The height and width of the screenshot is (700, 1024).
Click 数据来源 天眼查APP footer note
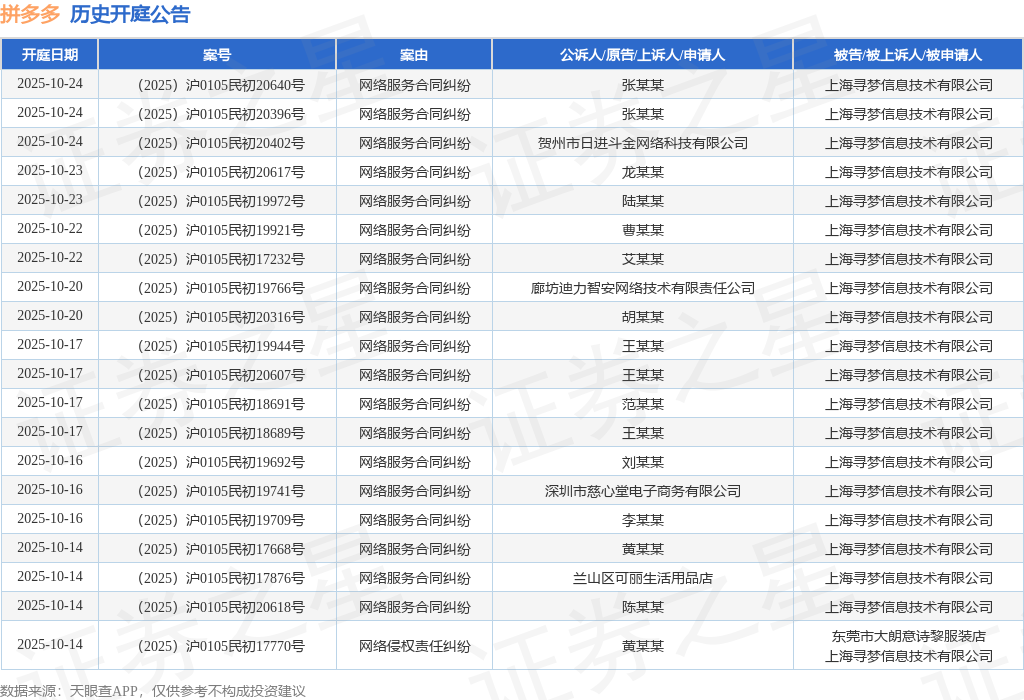tap(153, 691)
